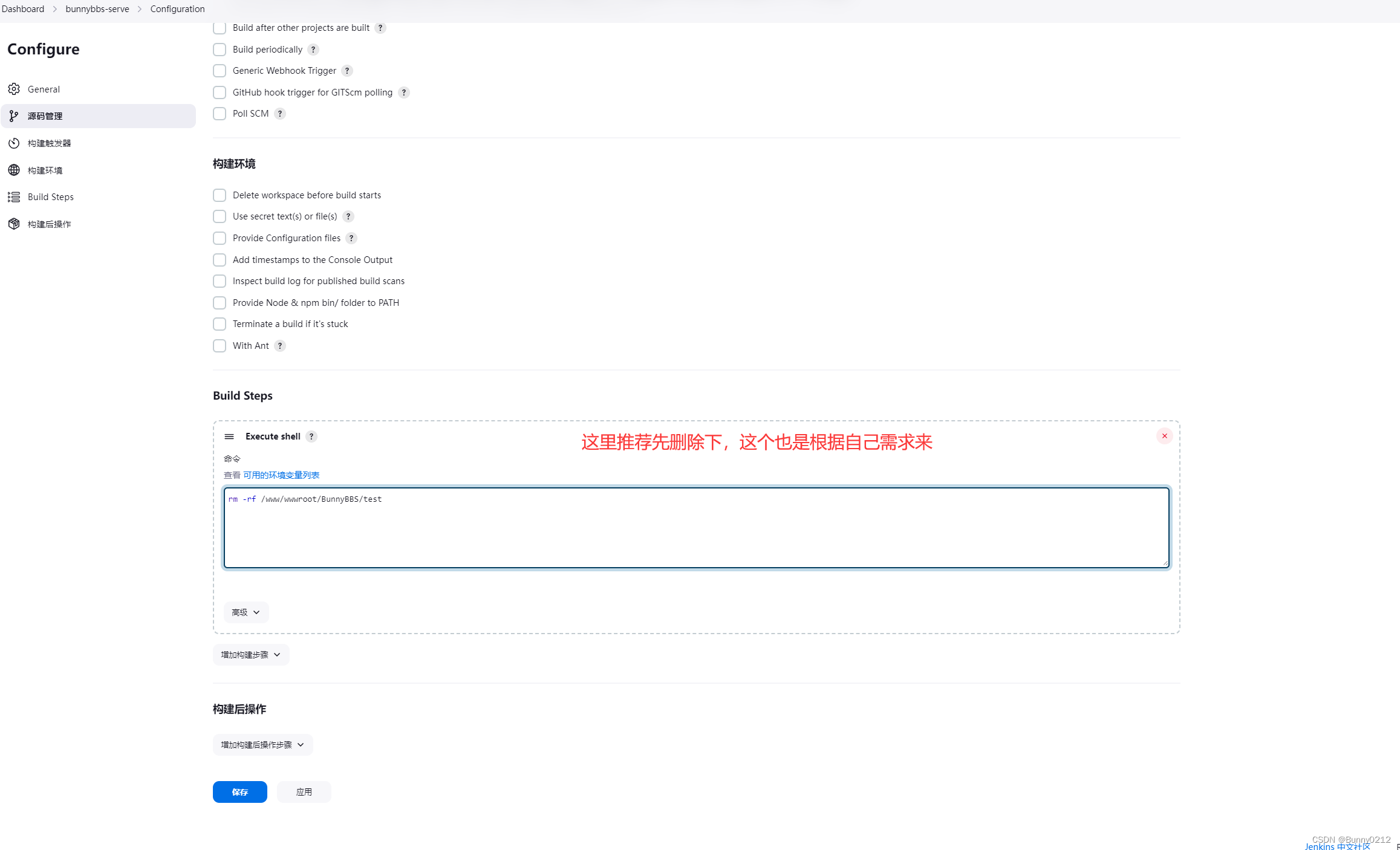The width and height of the screenshot is (1400, 850).
Task: Click the Build Steps list icon
Action: point(14,197)
